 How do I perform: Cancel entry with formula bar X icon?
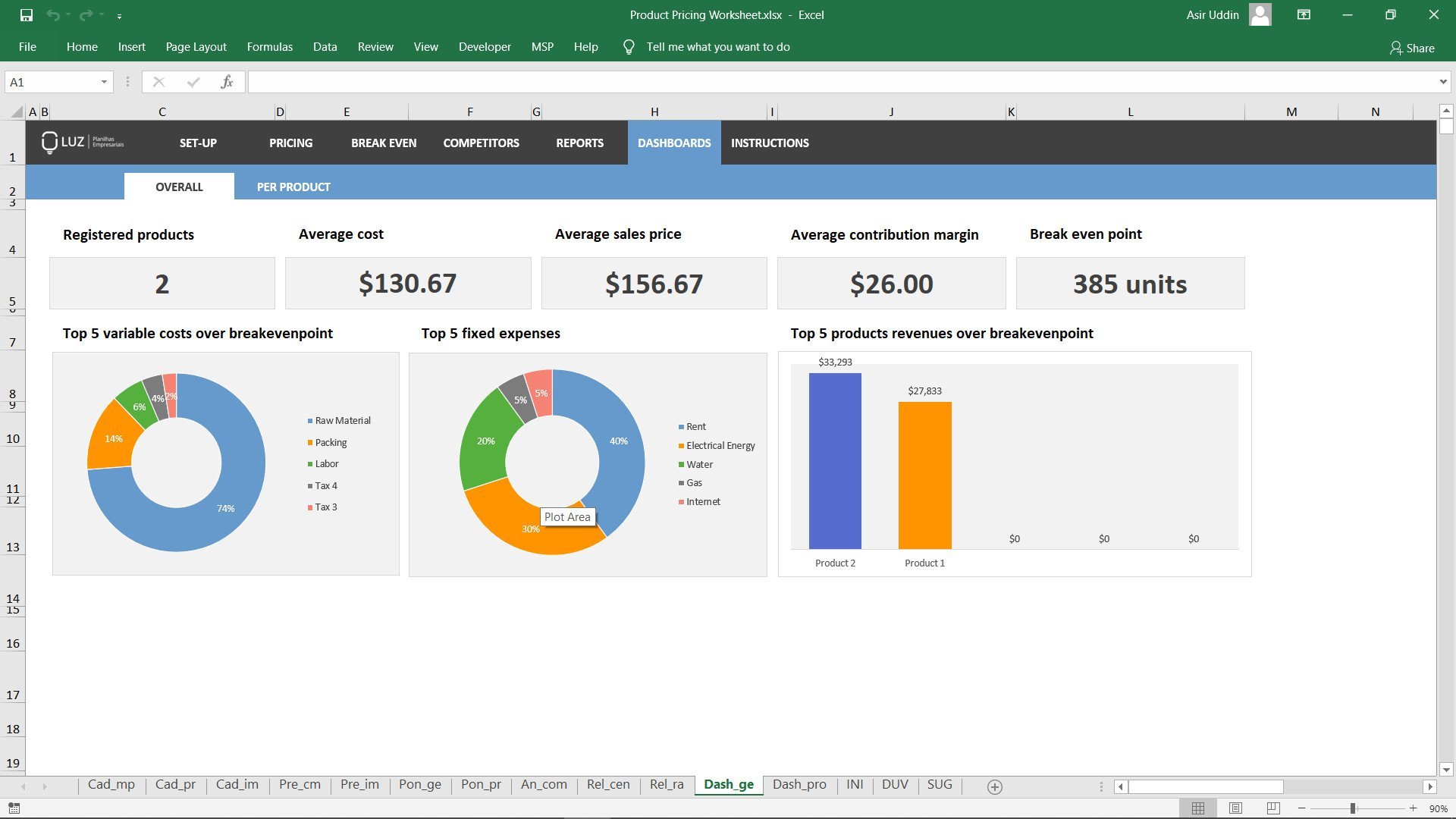coord(159,82)
